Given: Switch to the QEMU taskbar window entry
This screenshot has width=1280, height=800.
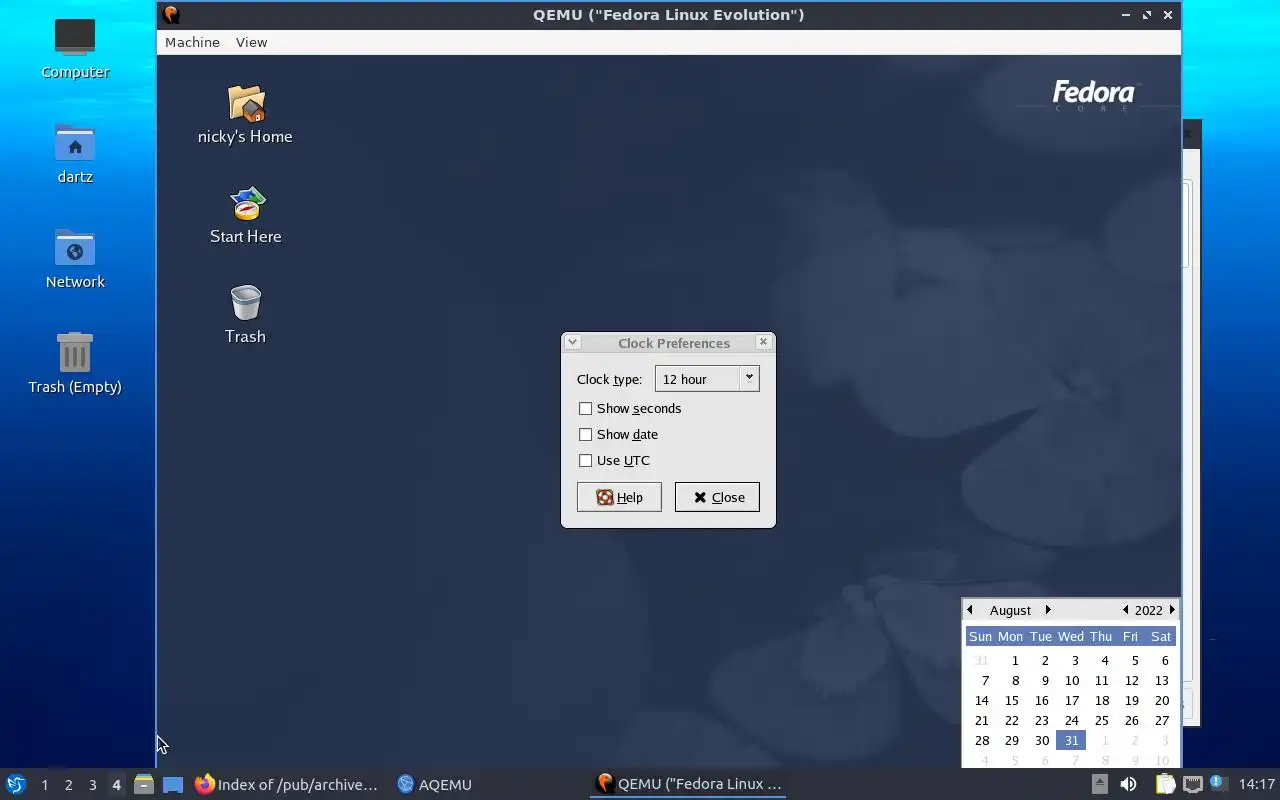Looking at the screenshot, I should (x=688, y=784).
